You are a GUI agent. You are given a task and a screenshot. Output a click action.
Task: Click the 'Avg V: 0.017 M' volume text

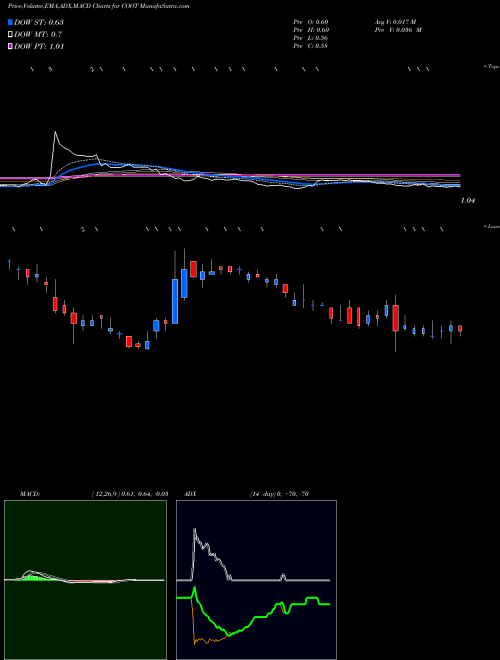(x=396, y=22)
